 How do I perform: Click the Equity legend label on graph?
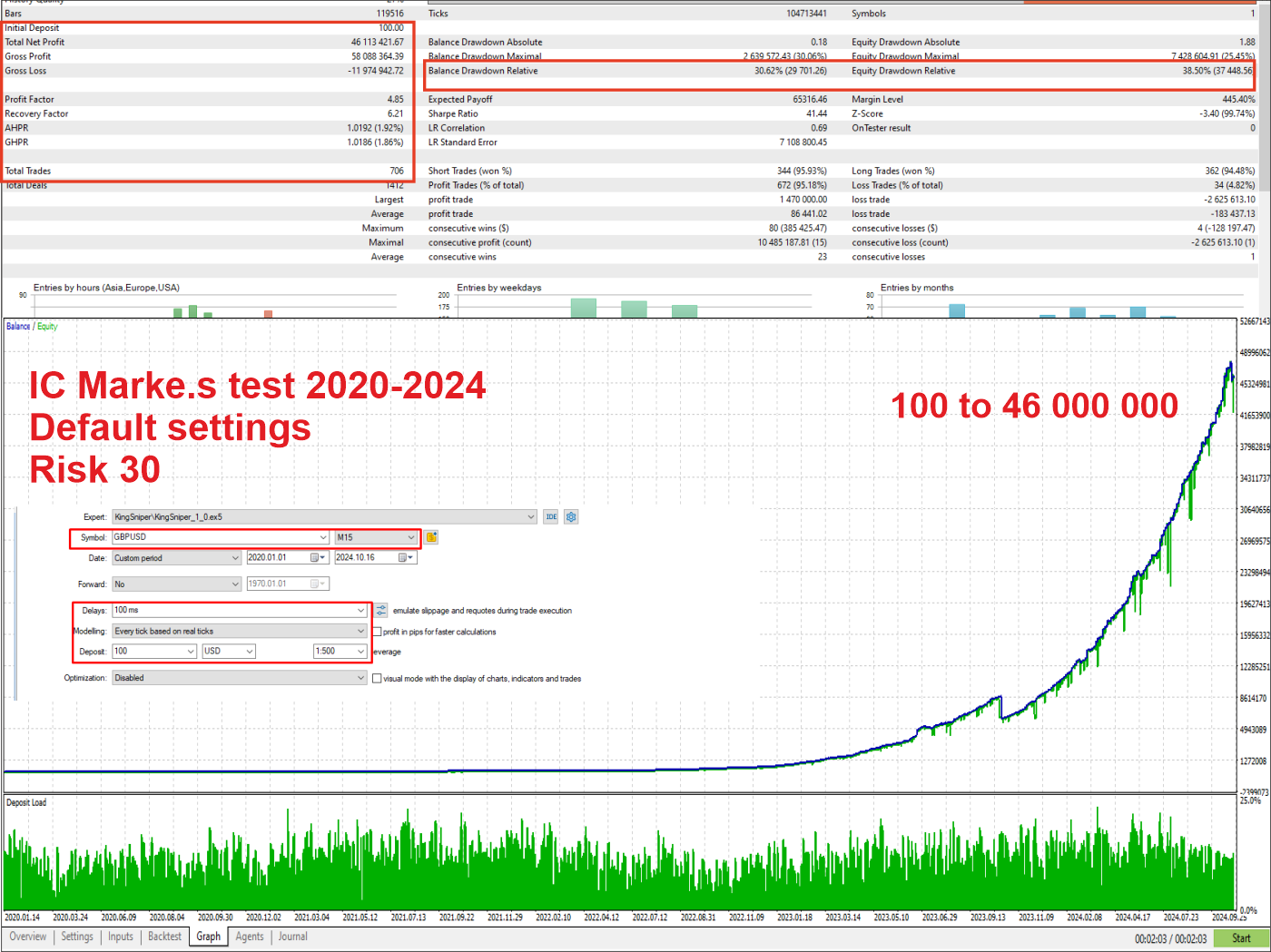tap(47, 326)
